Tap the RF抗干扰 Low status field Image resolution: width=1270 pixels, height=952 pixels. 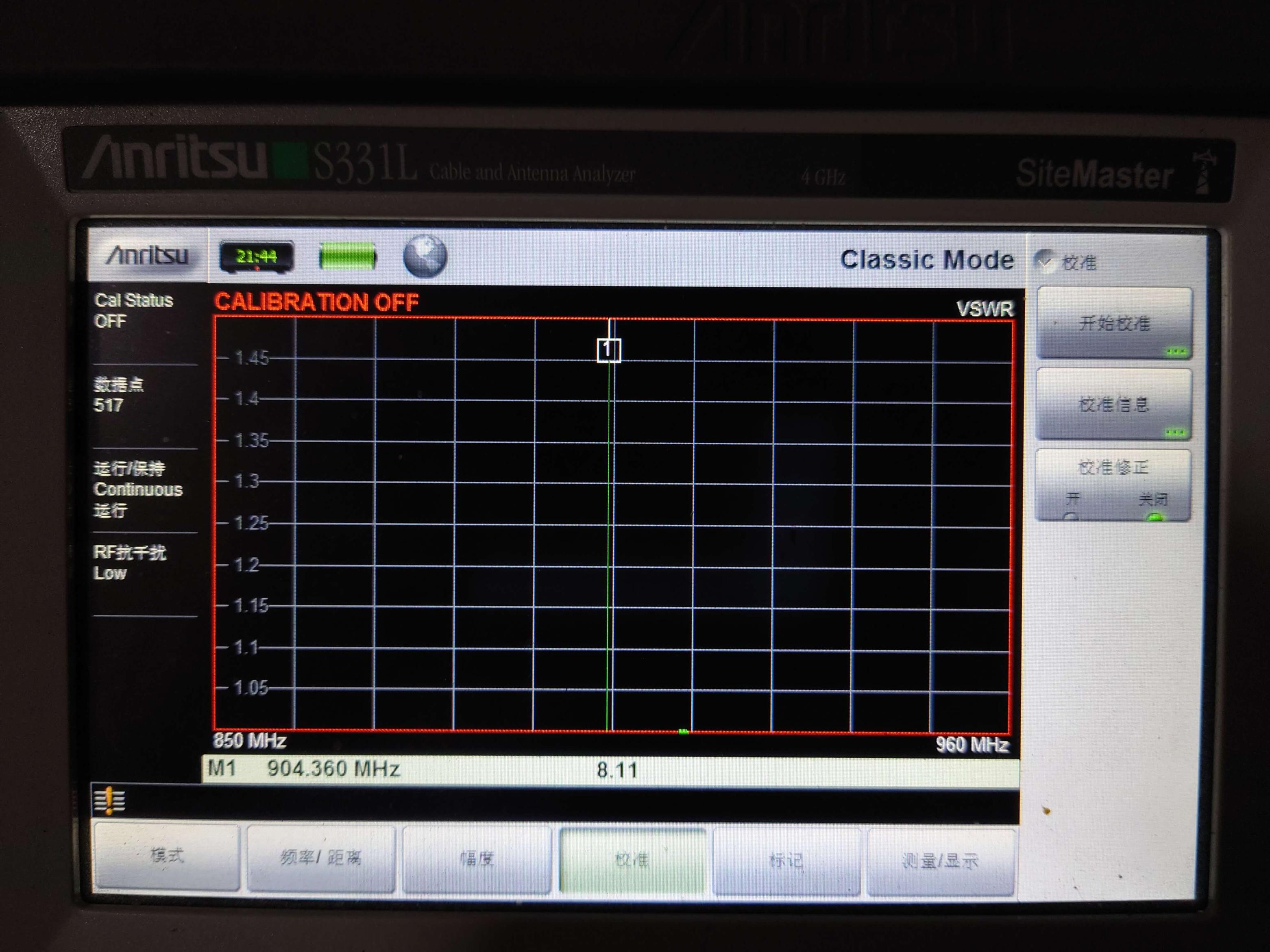coord(130,562)
